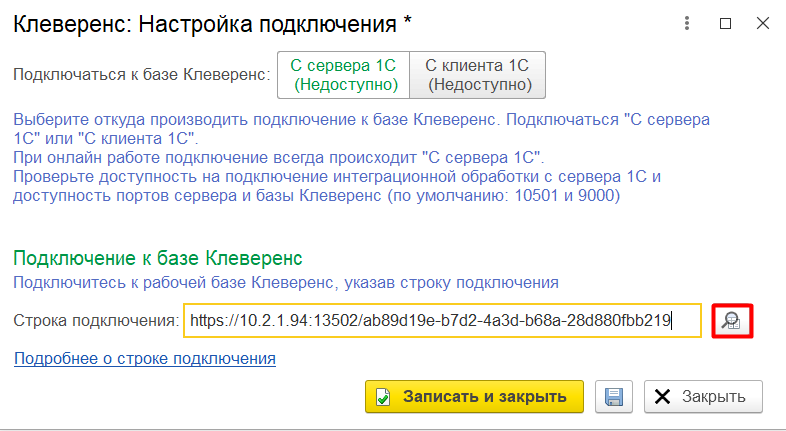Click the "Строка подключения:" label
Viewport: 786px width, 431px height.
click(96, 320)
